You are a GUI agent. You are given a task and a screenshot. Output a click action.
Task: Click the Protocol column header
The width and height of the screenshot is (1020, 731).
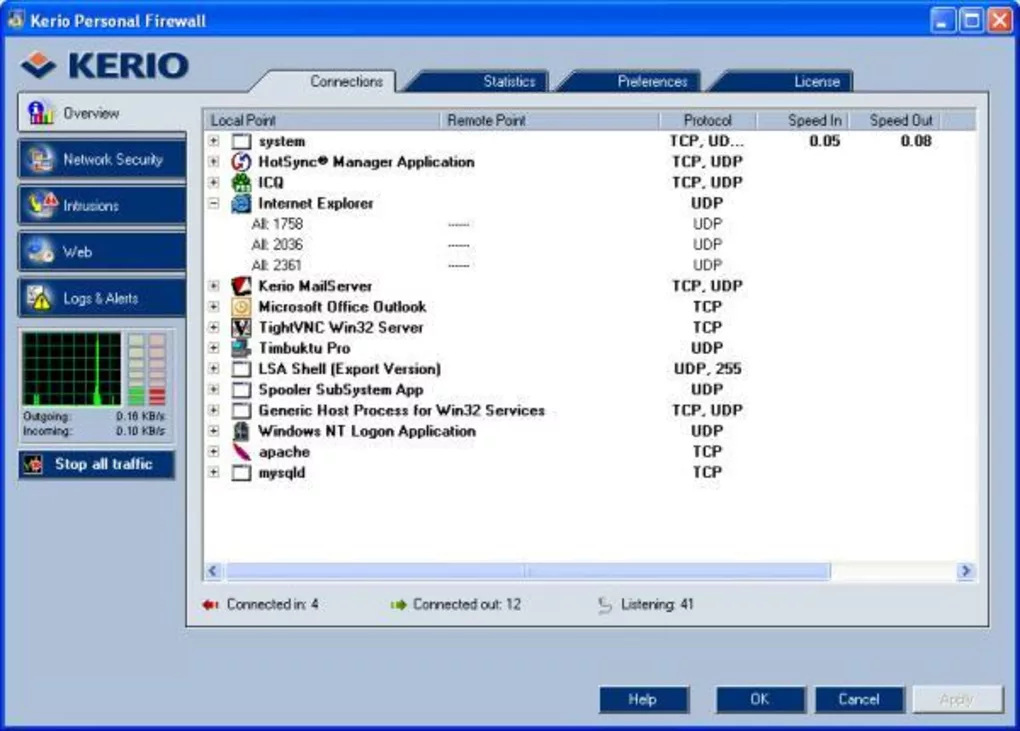(x=708, y=119)
